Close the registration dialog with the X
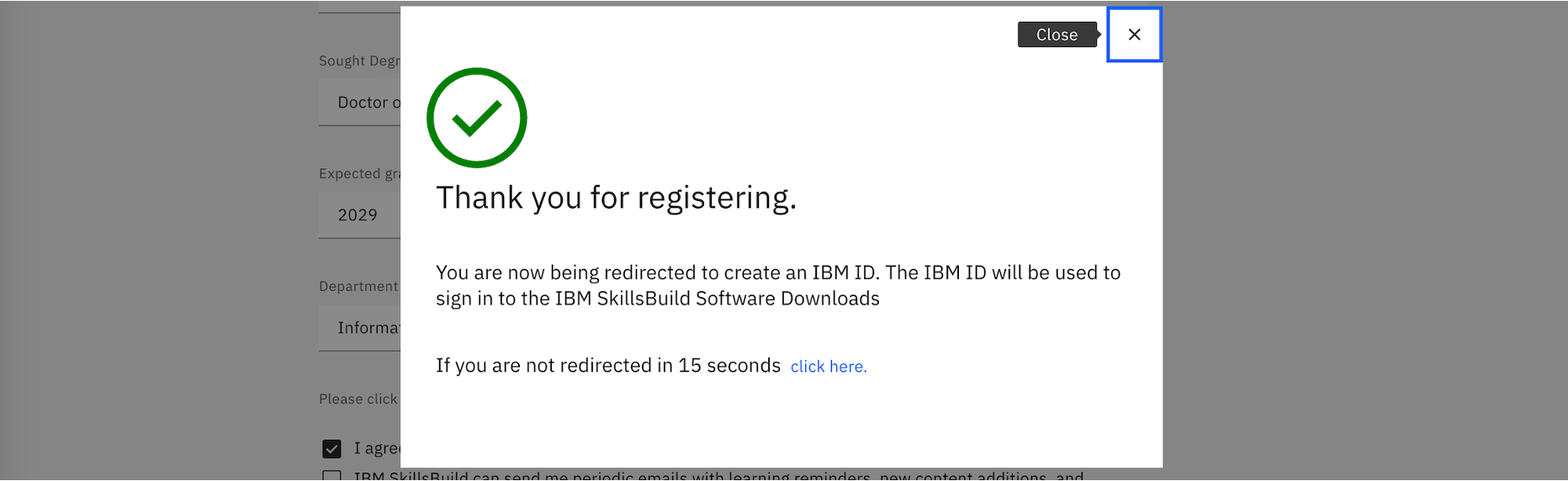 click(1134, 34)
